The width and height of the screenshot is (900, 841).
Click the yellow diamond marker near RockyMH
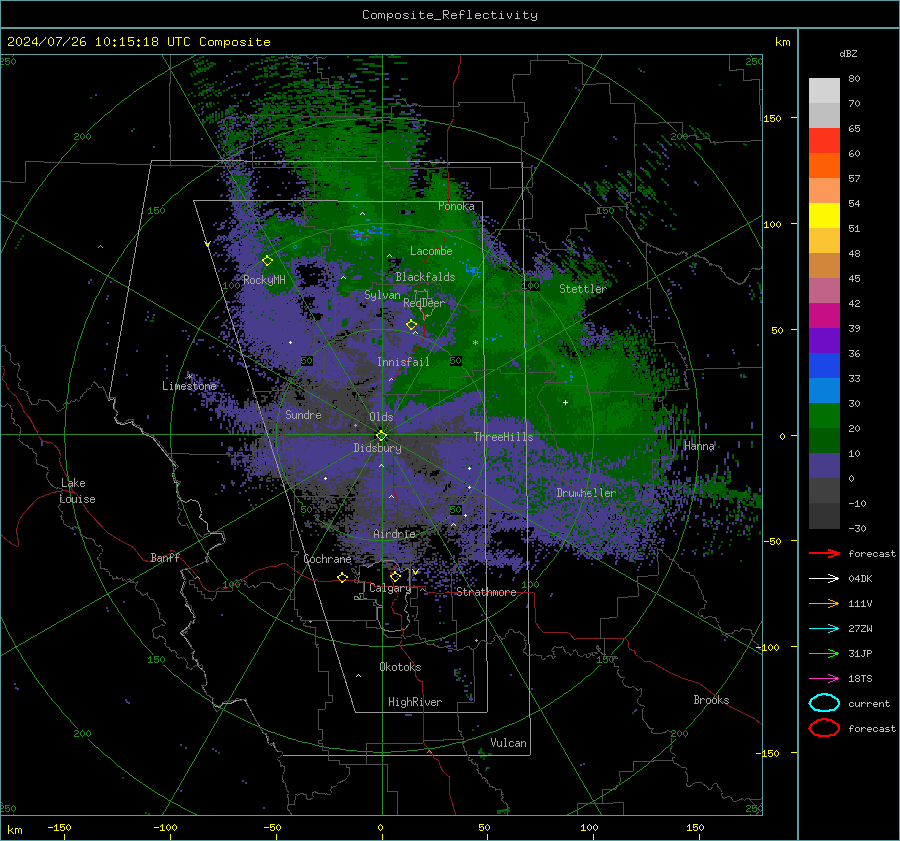tap(267, 261)
